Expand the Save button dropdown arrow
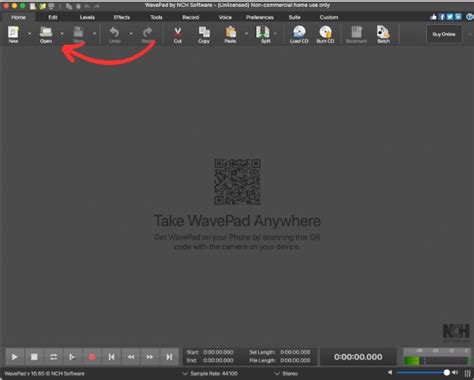This screenshot has height=380, width=474. pos(94,34)
